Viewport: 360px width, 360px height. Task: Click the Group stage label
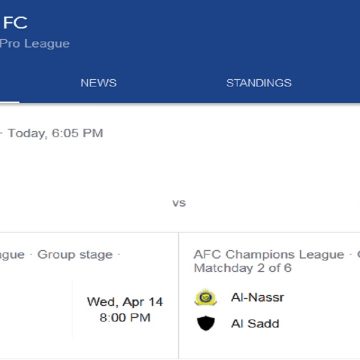[x=75, y=255]
